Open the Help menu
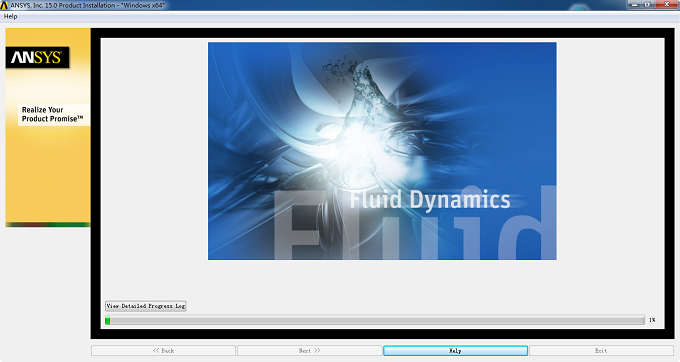The image size is (680, 362). pyautogui.click(x=10, y=16)
